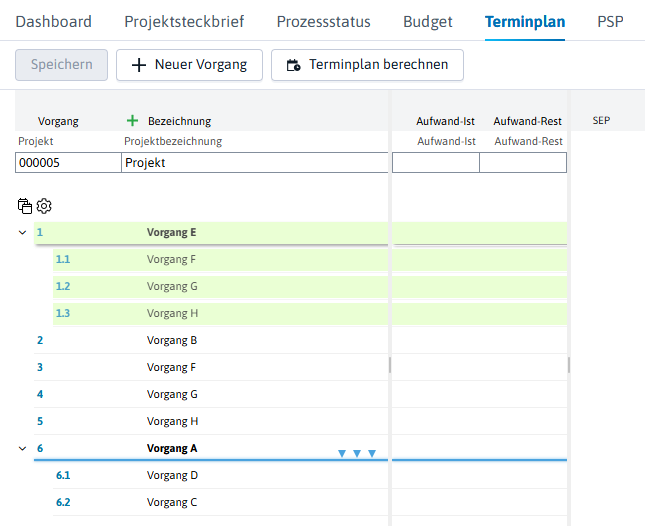Click the Aufwand-Rest column header
Image resolution: width=645 pixels, height=526 pixels.
(x=527, y=121)
